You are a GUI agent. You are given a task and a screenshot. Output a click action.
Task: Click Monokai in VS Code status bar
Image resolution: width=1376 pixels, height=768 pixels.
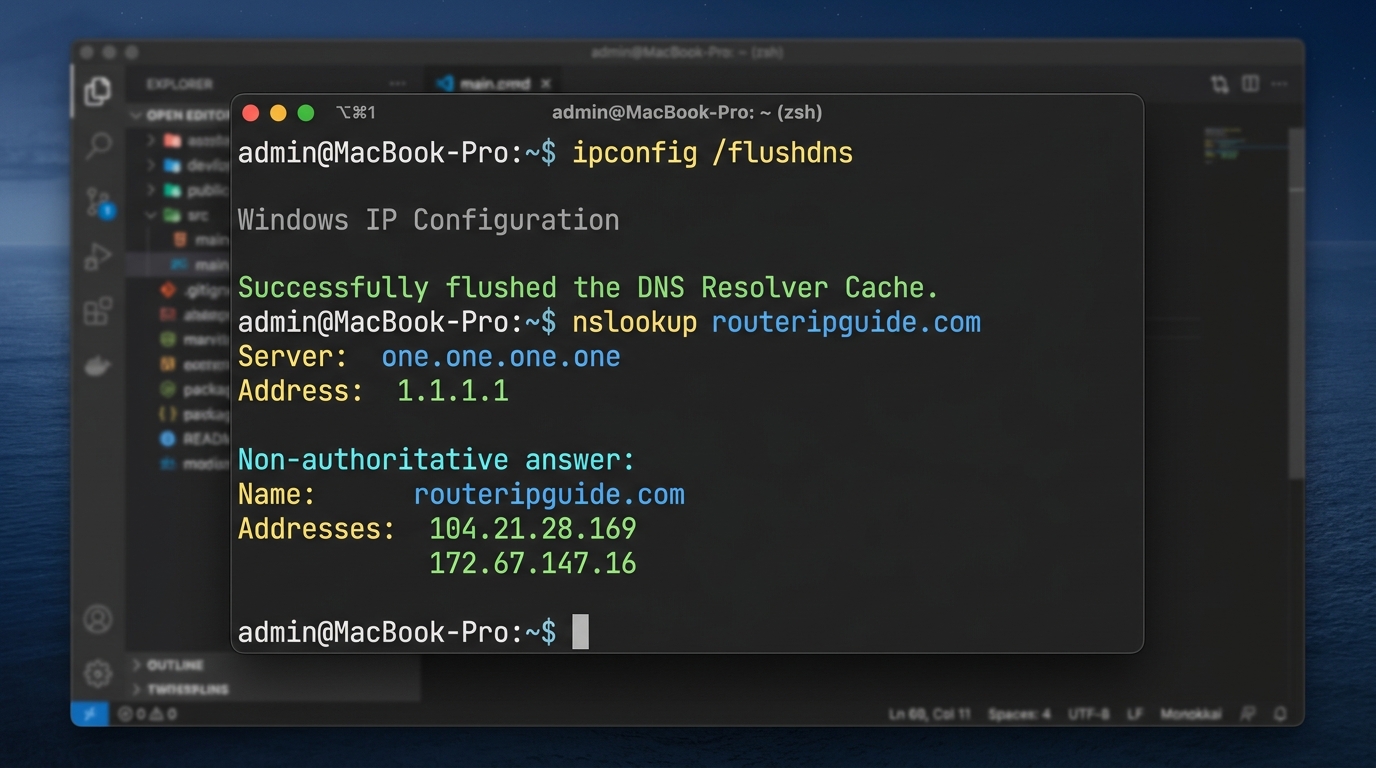point(1191,714)
